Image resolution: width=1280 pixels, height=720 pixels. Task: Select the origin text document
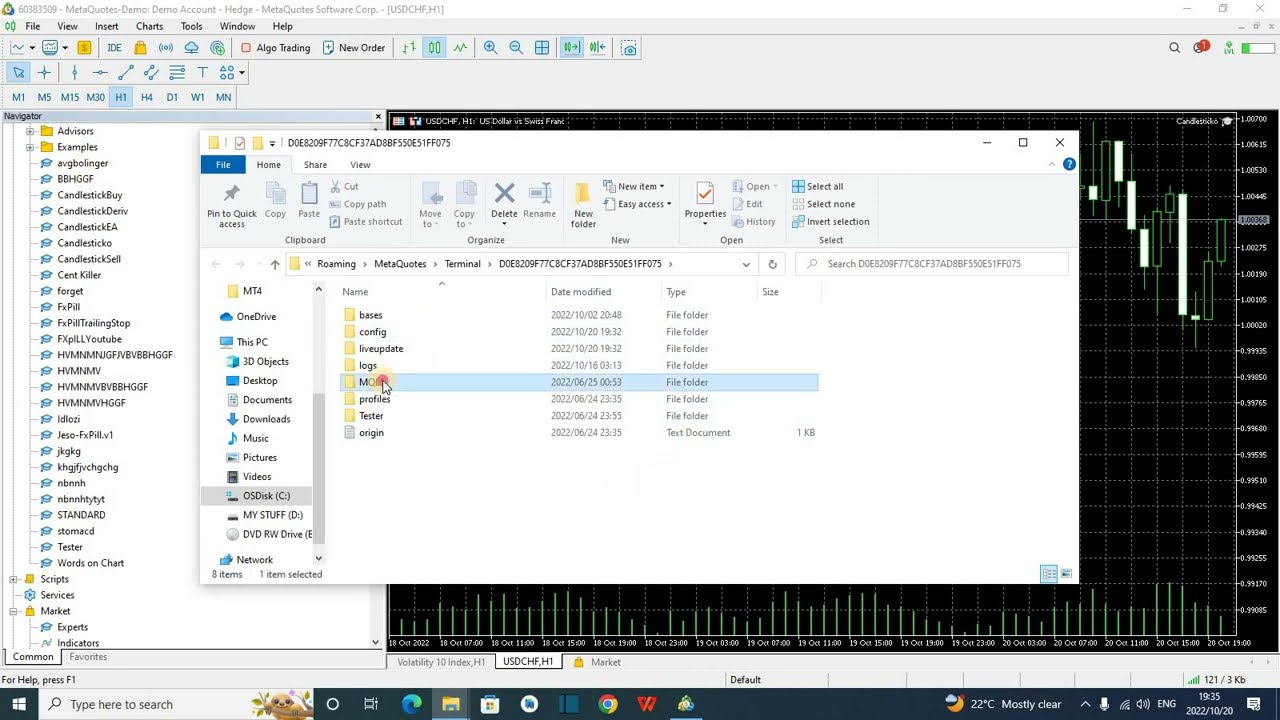(371, 433)
